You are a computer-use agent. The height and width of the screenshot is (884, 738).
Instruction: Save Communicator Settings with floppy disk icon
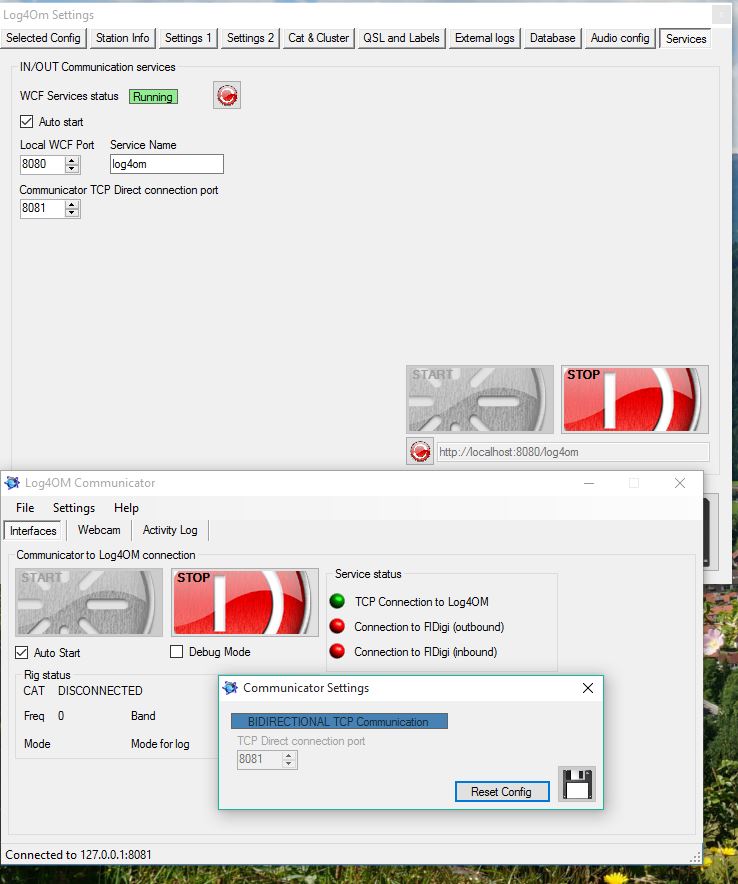pyautogui.click(x=577, y=784)
